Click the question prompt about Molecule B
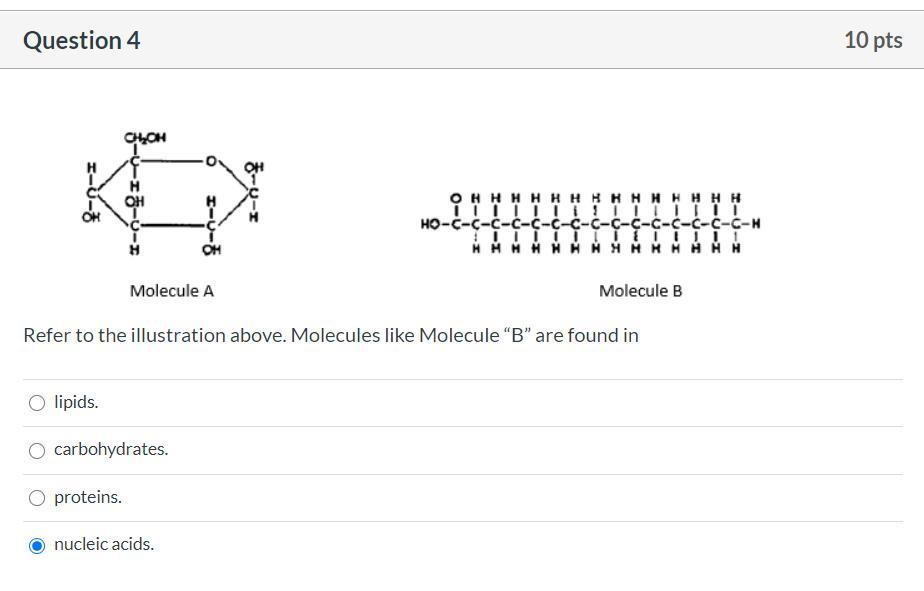Image resolution: width=924 pixels, height=591 pixels. click(330, 335)
